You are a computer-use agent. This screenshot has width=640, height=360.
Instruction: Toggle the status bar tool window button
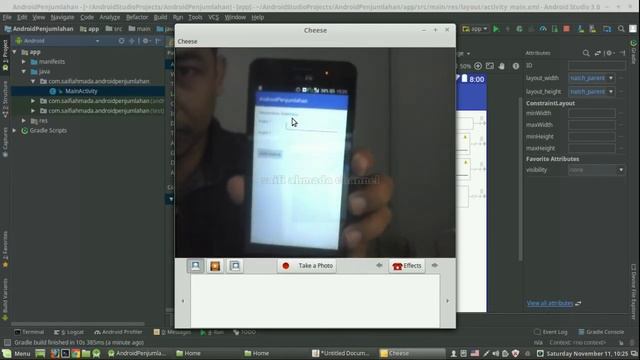tap(7, 343)
